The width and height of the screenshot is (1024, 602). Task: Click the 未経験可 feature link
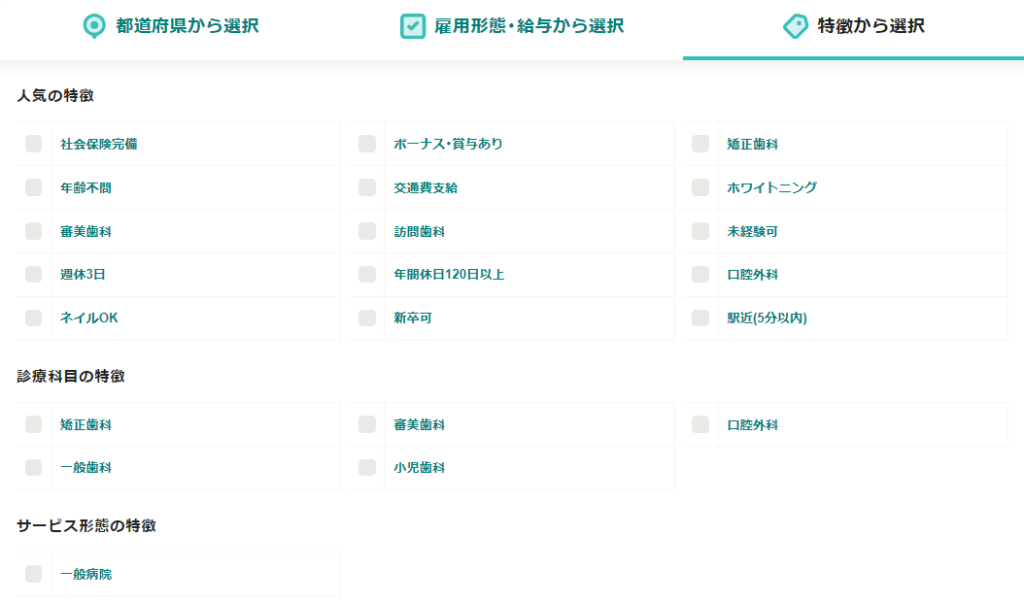[752, 232]
